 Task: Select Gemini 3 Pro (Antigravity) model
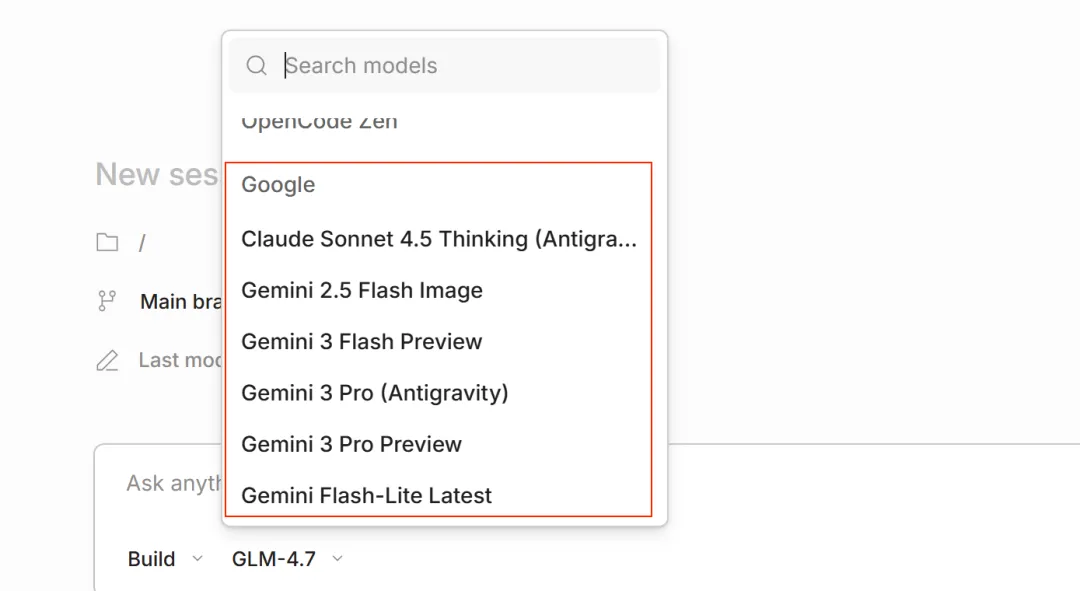coord(375,393)
